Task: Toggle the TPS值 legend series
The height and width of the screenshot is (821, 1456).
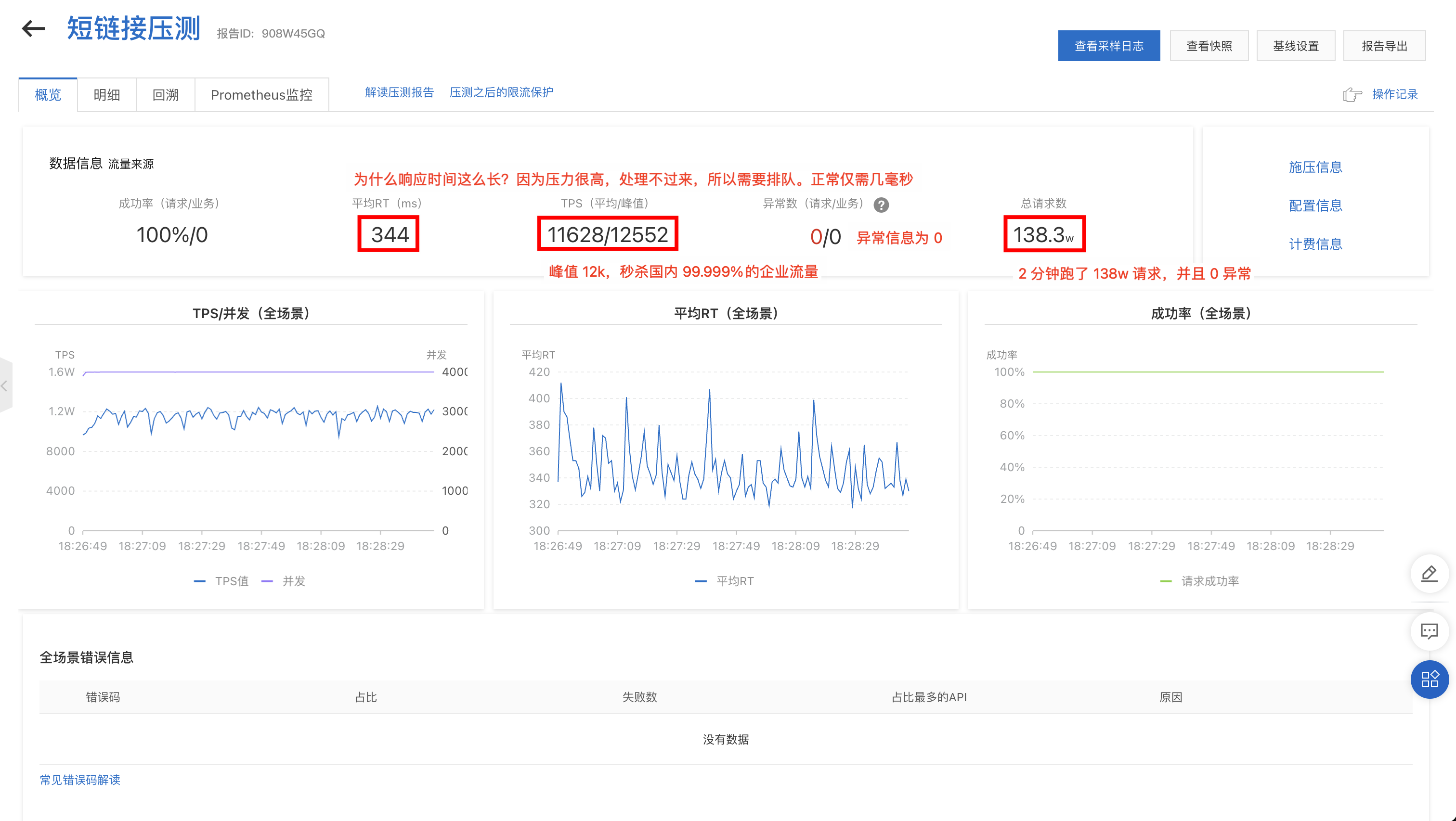Action: [221, 581]
